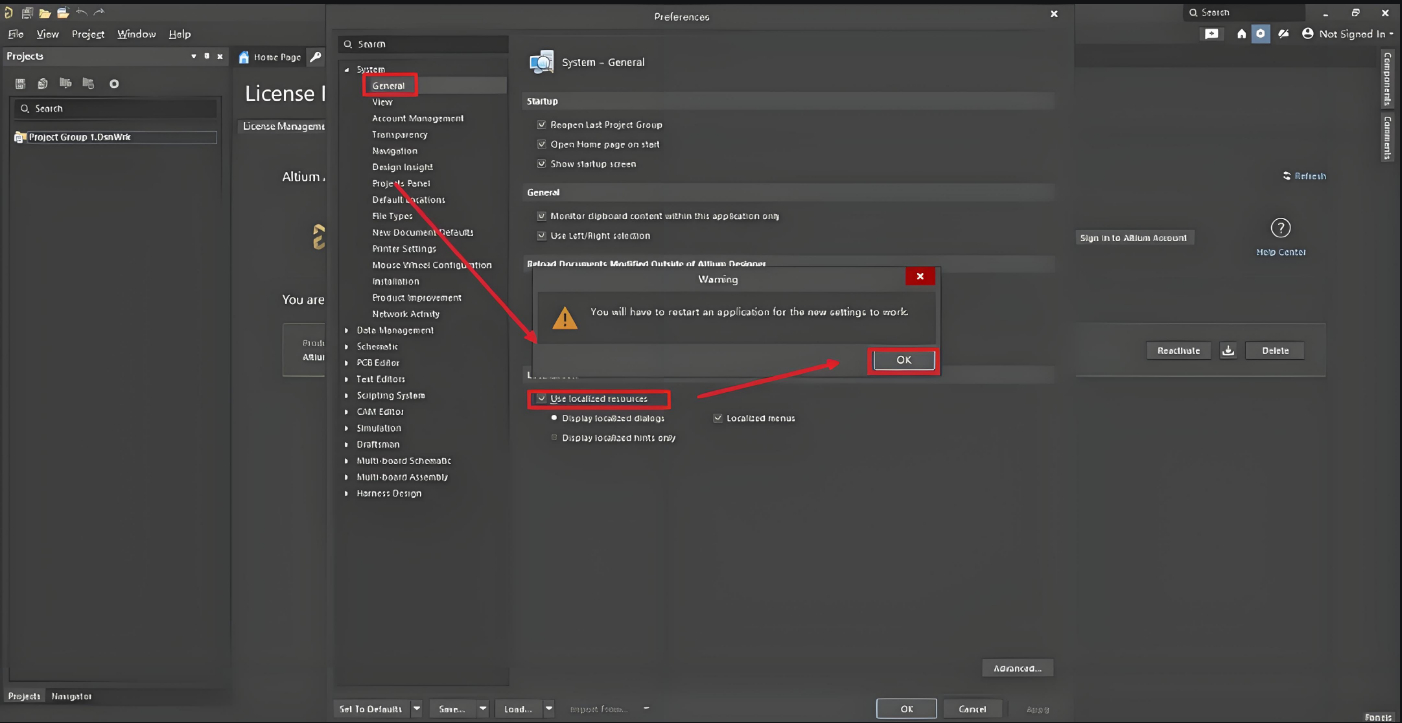Click the compile icon in Projects panel toolbar

43,84
